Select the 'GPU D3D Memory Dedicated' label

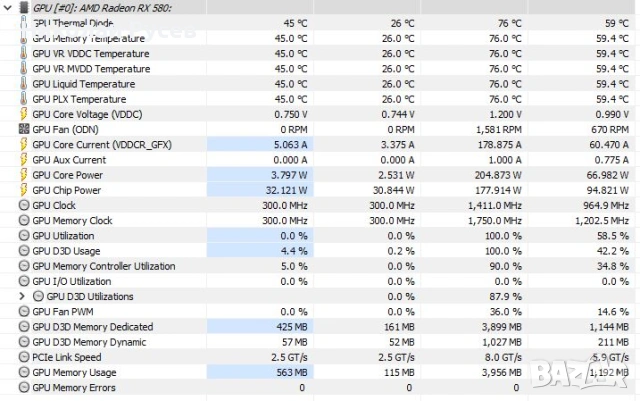click(93, 327)
